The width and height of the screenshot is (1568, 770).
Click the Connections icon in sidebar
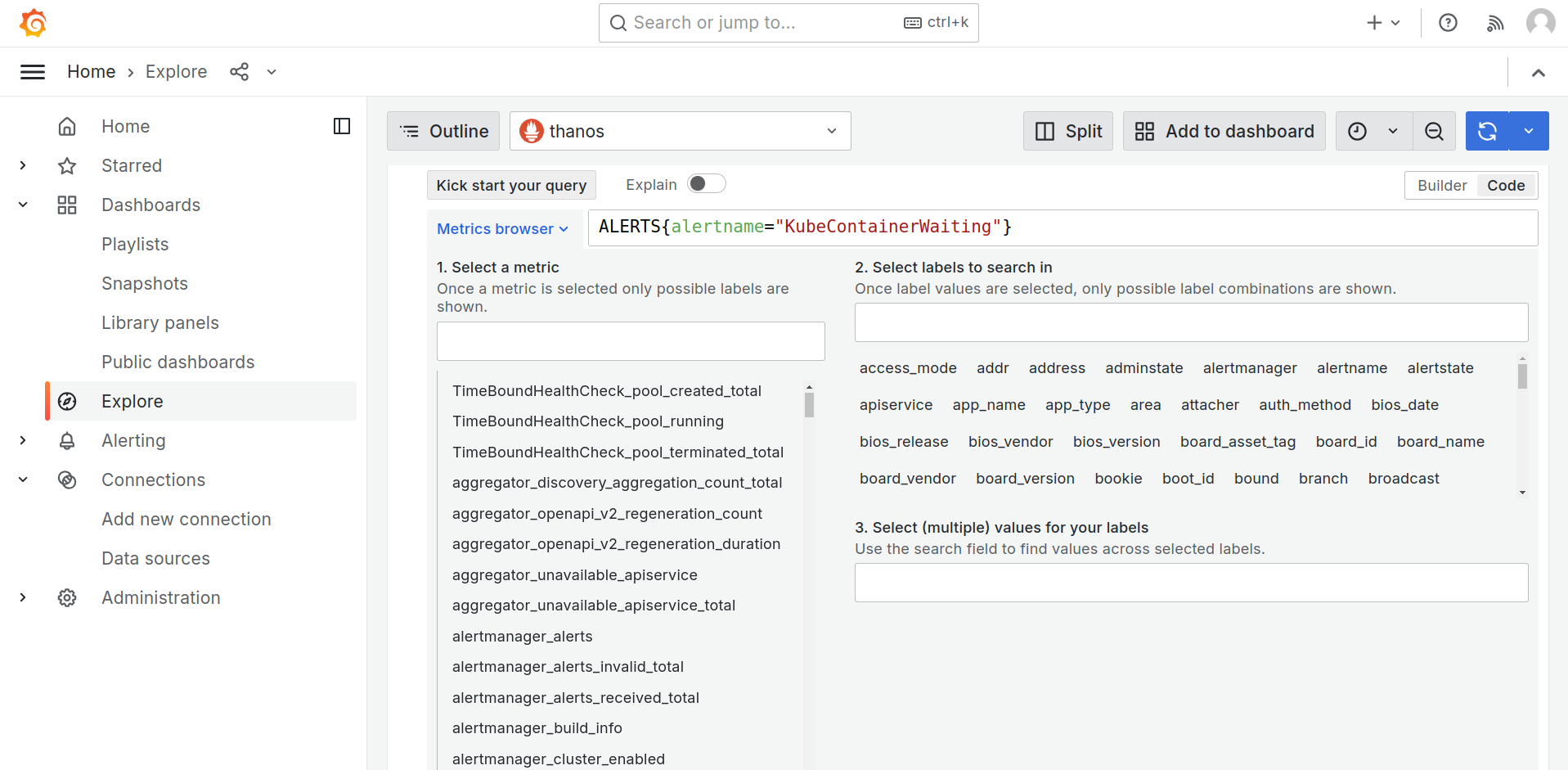click(67, 480)
